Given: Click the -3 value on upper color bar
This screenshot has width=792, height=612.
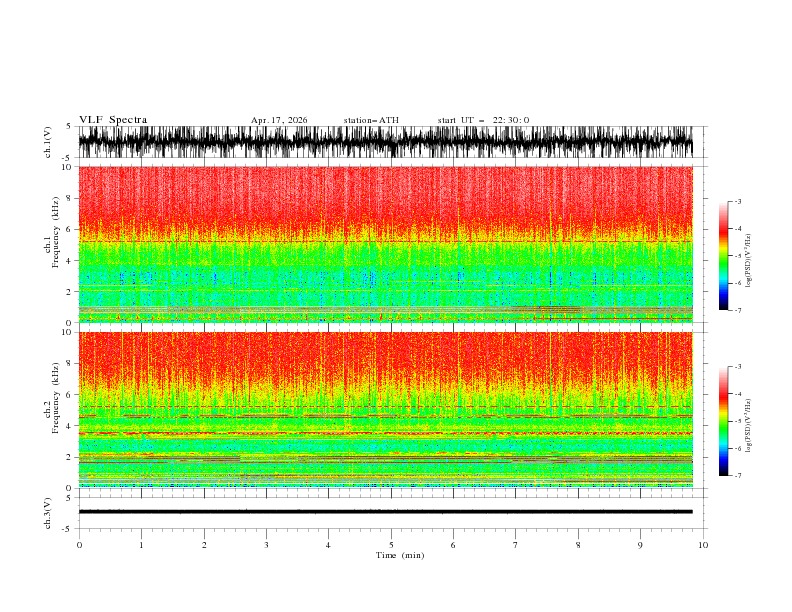Looking at the screenshot, I should click(x=738, y=201).
